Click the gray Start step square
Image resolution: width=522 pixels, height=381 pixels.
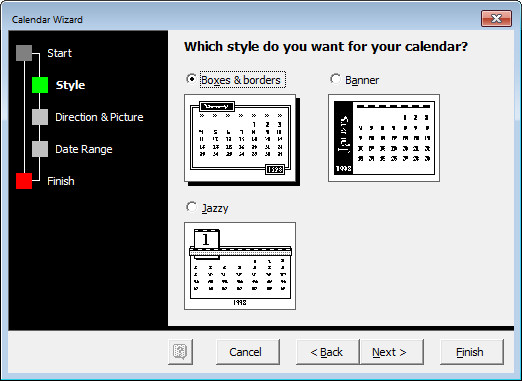[x=24, y=53]
